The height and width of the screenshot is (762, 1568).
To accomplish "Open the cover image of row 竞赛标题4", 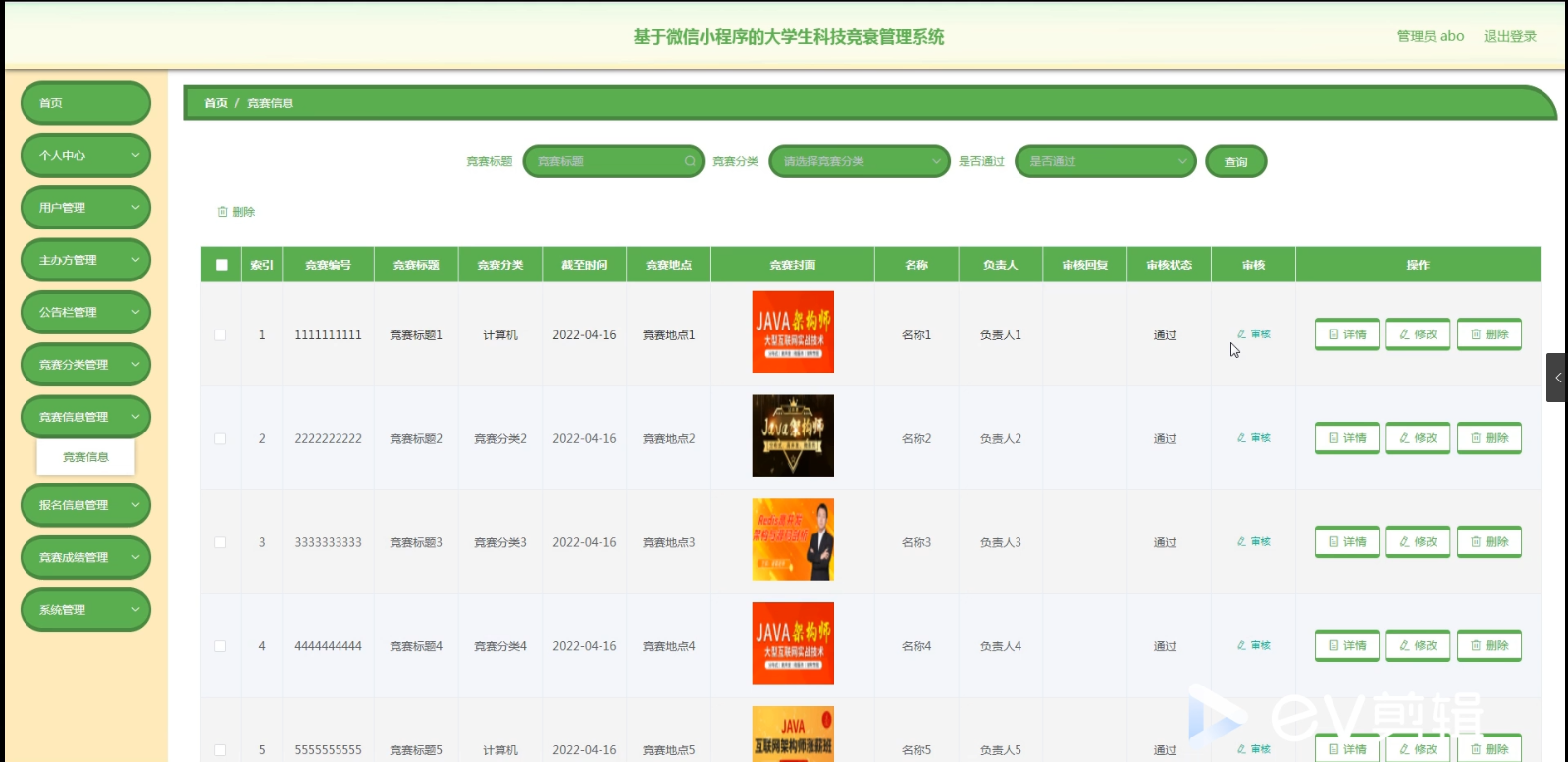I will pos(793,643).
